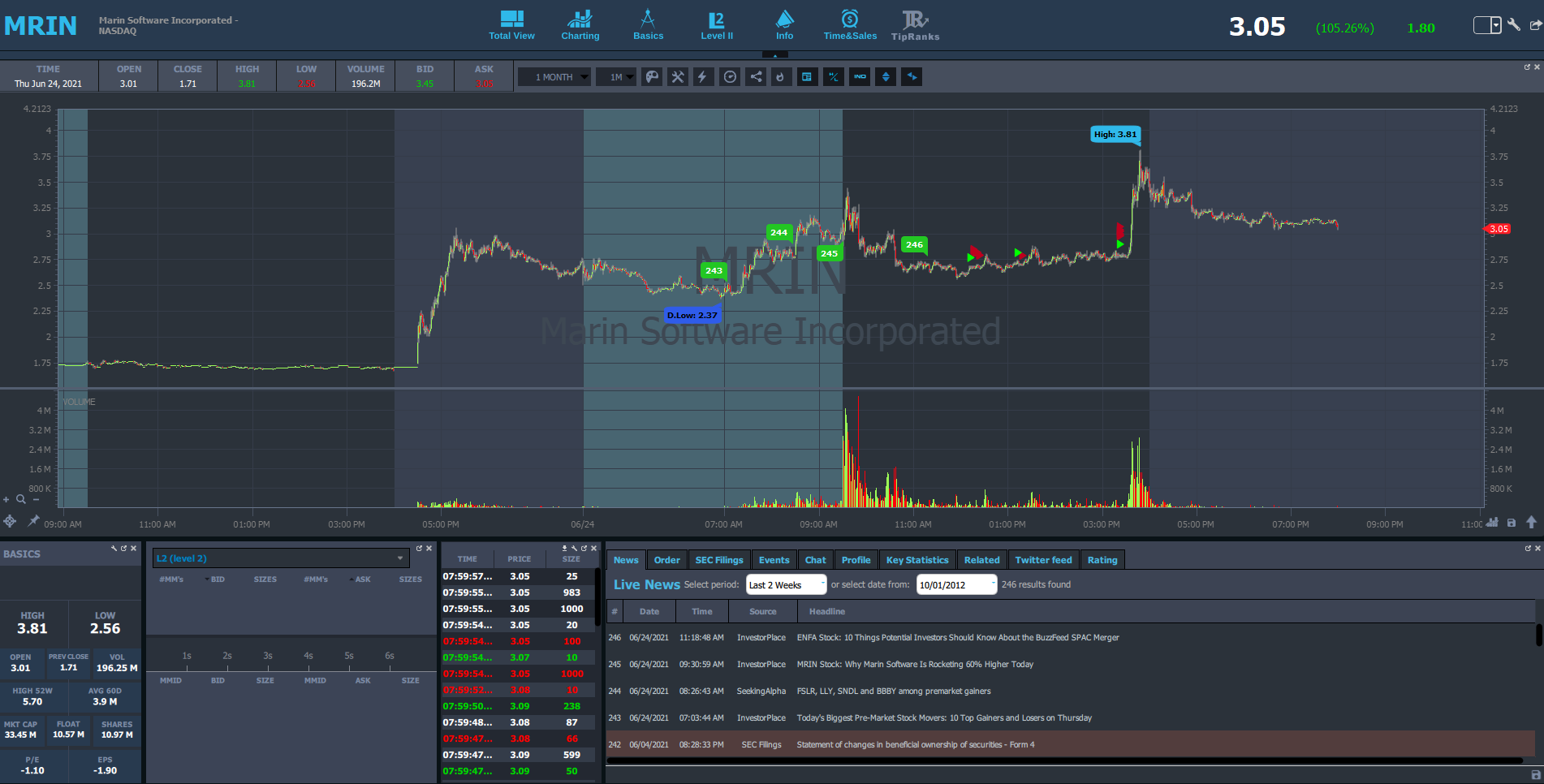The width and height of the screenshot is (1544, 784).
Task: Open the Total View layout
Action: pyautogui.click(x=511, y=25)
